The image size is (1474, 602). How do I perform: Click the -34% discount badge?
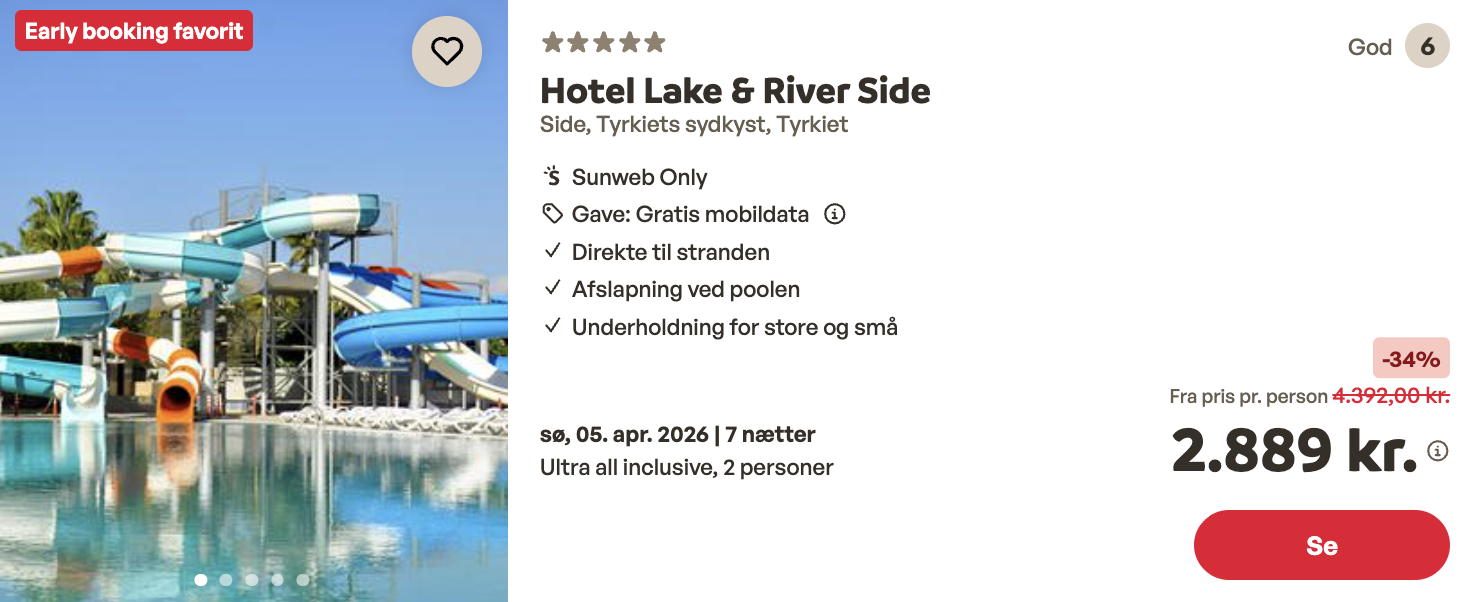1411,358
